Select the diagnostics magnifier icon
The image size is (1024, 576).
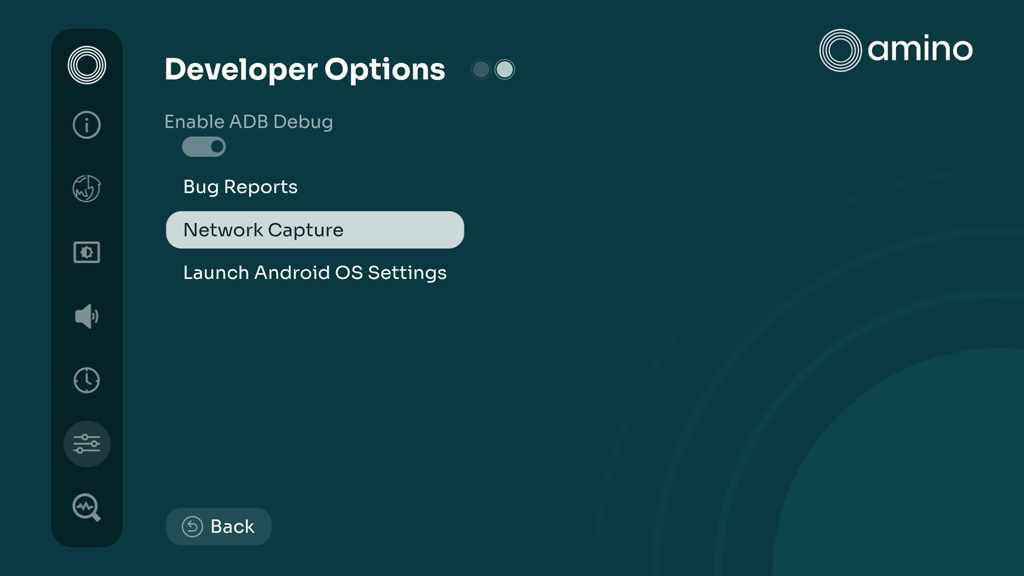click(x=86, y=507)
